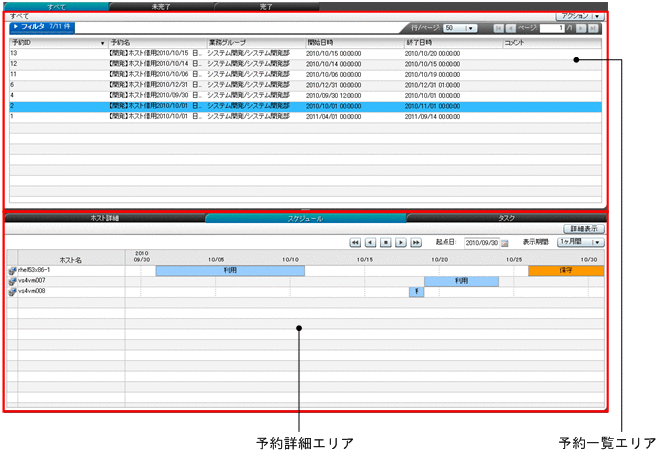Click the 起点日 date field 2010/09/30
The image size is (660, 455).
tap(482, 243)
